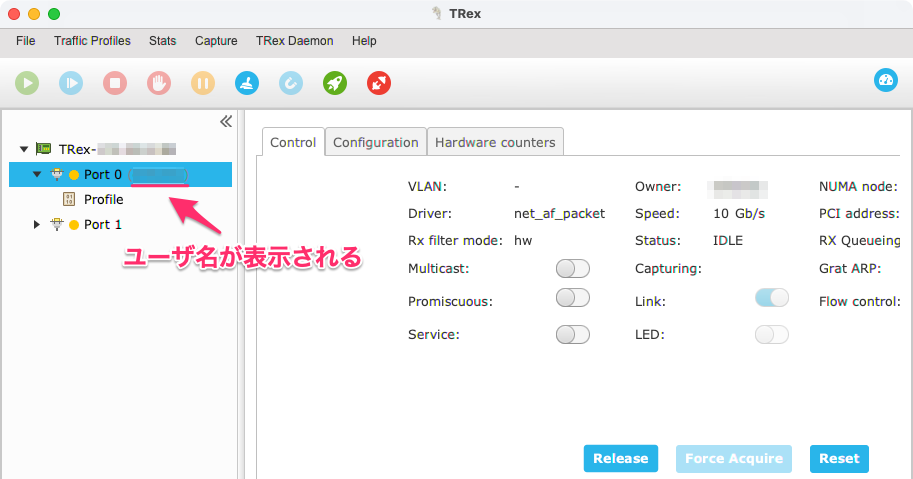Click the Rx filter mode label

(455, 240)
